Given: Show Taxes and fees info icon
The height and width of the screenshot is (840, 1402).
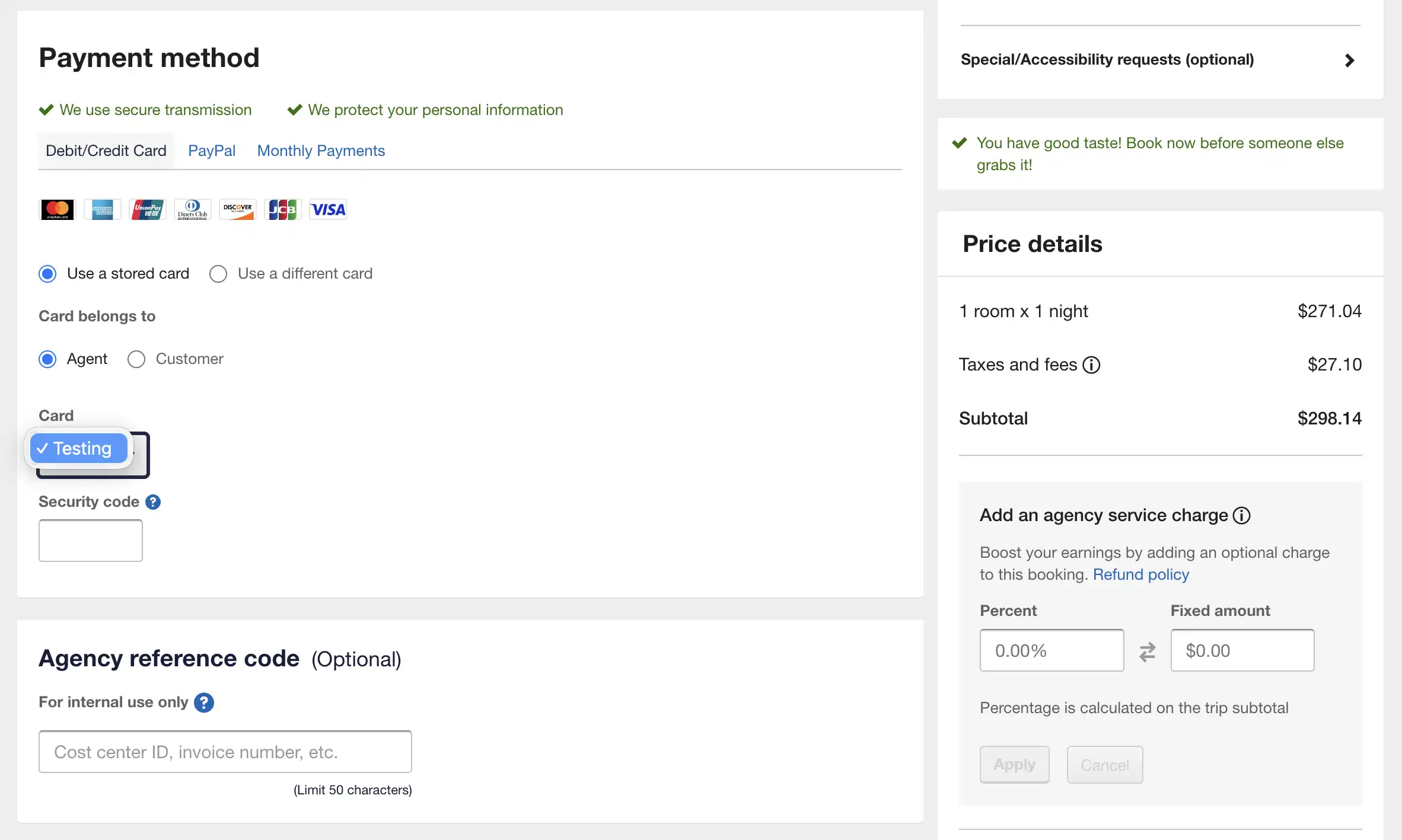Looking at the screenshot, I should 1091,365.
